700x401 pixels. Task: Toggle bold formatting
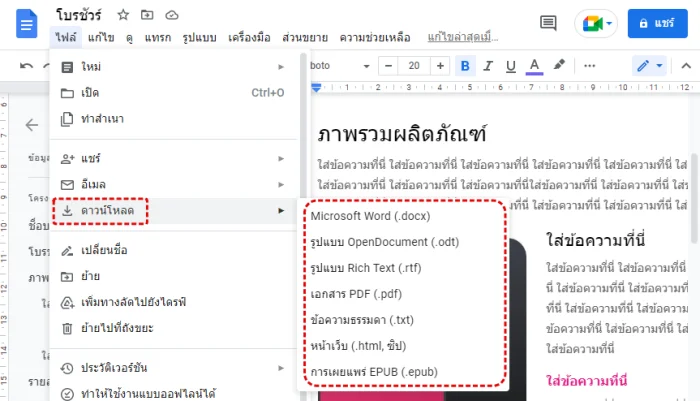point(465,66)
